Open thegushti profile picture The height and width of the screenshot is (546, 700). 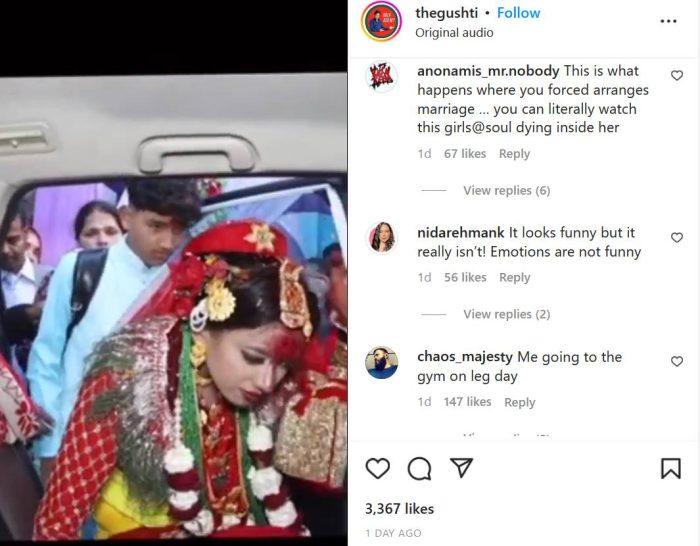click(381, 21)
